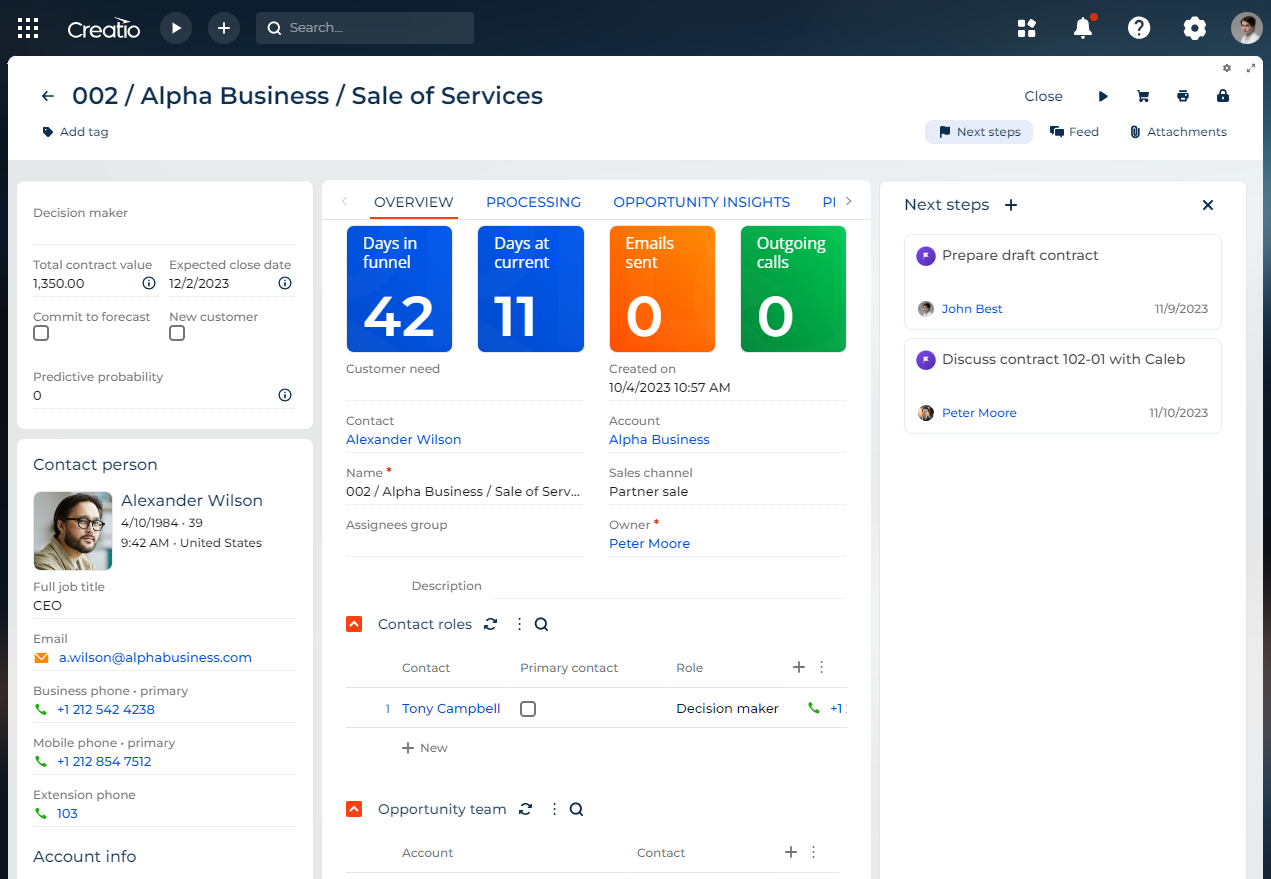
Task: Open the Alpha Business account link
Action: click(x=659, y=440)
